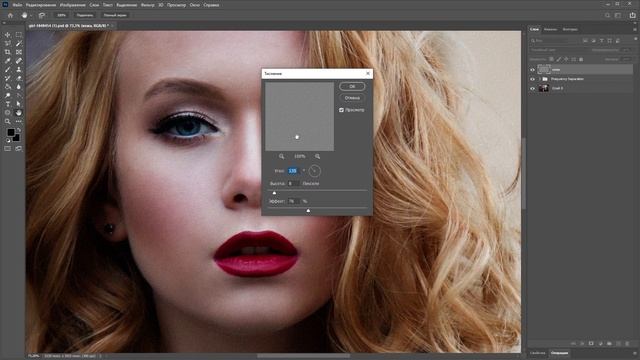Click the 100% zoom button
This screenshot has width=640, height=360.
pos(61,15)
